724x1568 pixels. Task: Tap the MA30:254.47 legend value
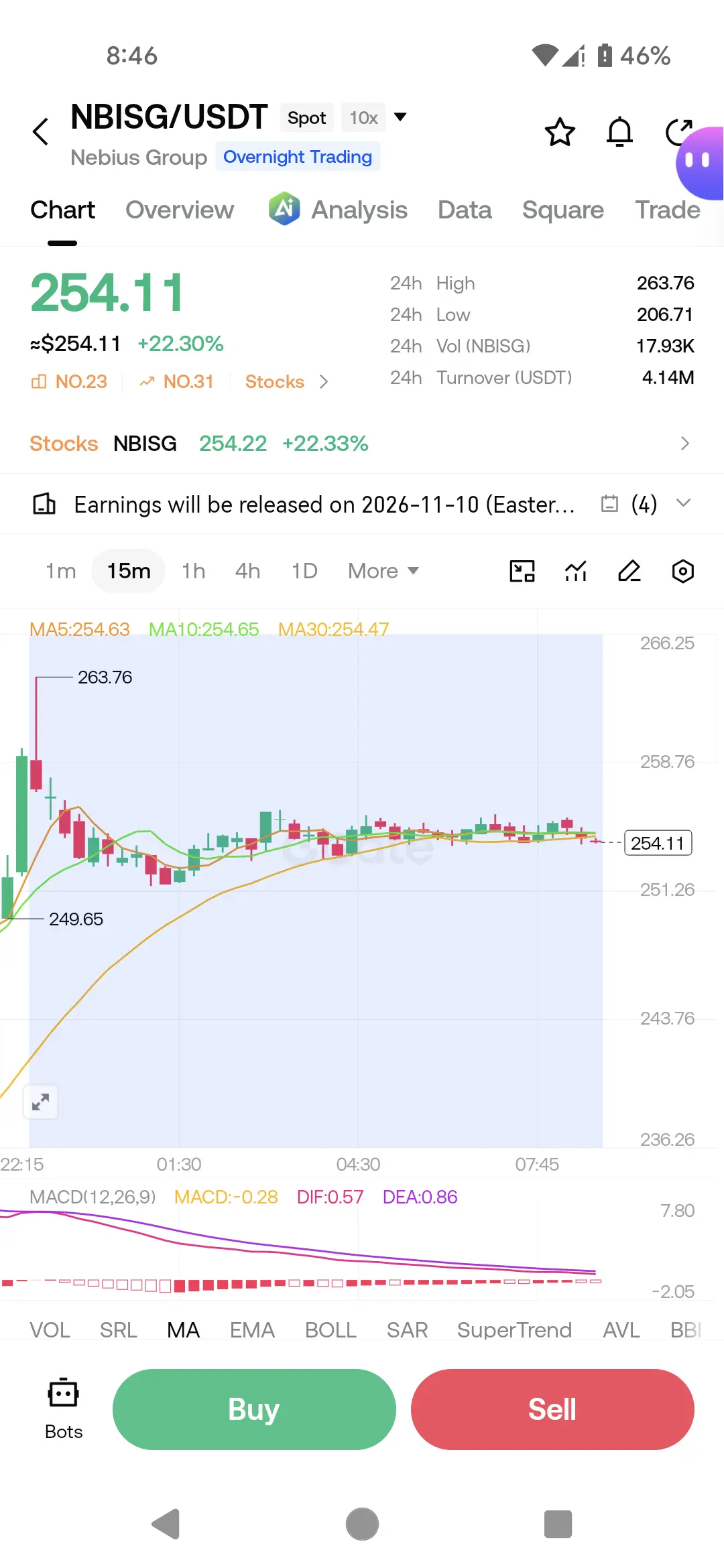coord(333,629)
